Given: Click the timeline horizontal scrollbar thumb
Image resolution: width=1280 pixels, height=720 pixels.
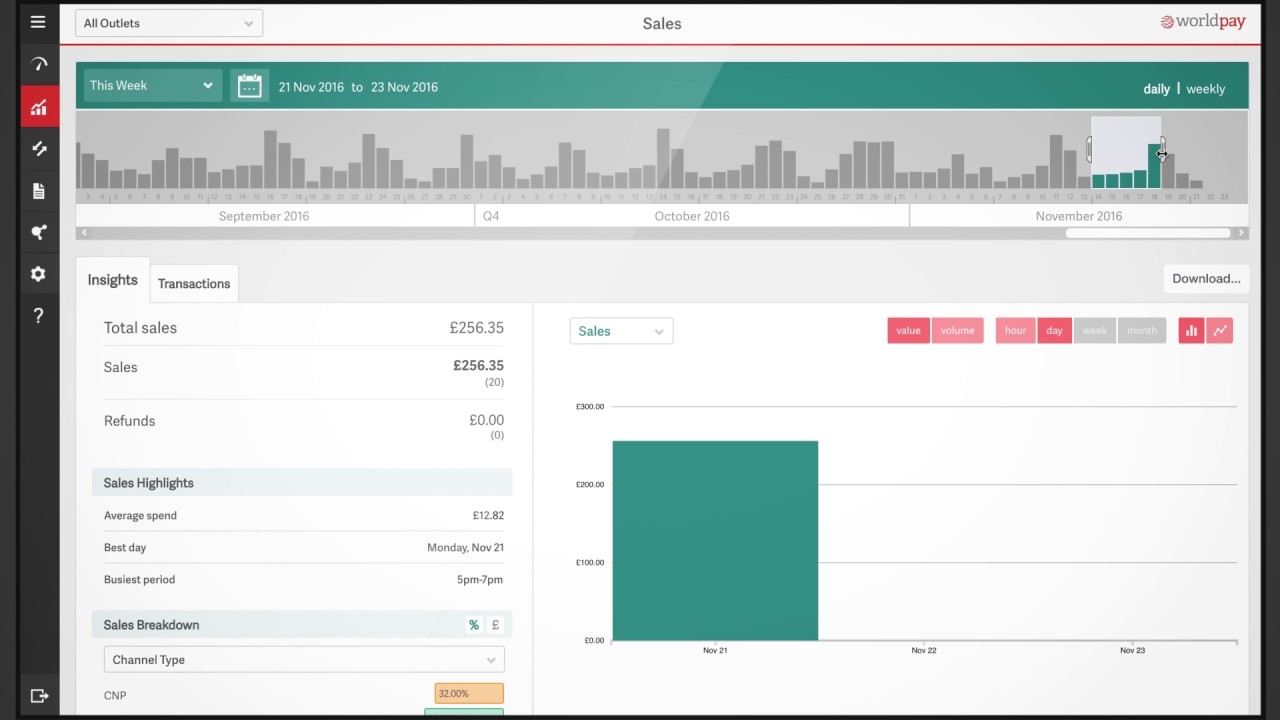Looking at the screenshot, I should [1147, 233].
